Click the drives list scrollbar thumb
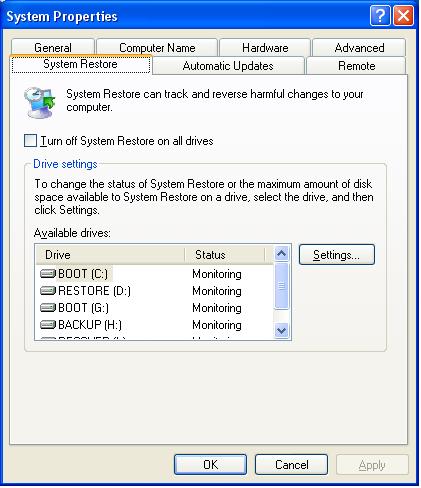The image size is (421, 488). [x=281, y=286]
